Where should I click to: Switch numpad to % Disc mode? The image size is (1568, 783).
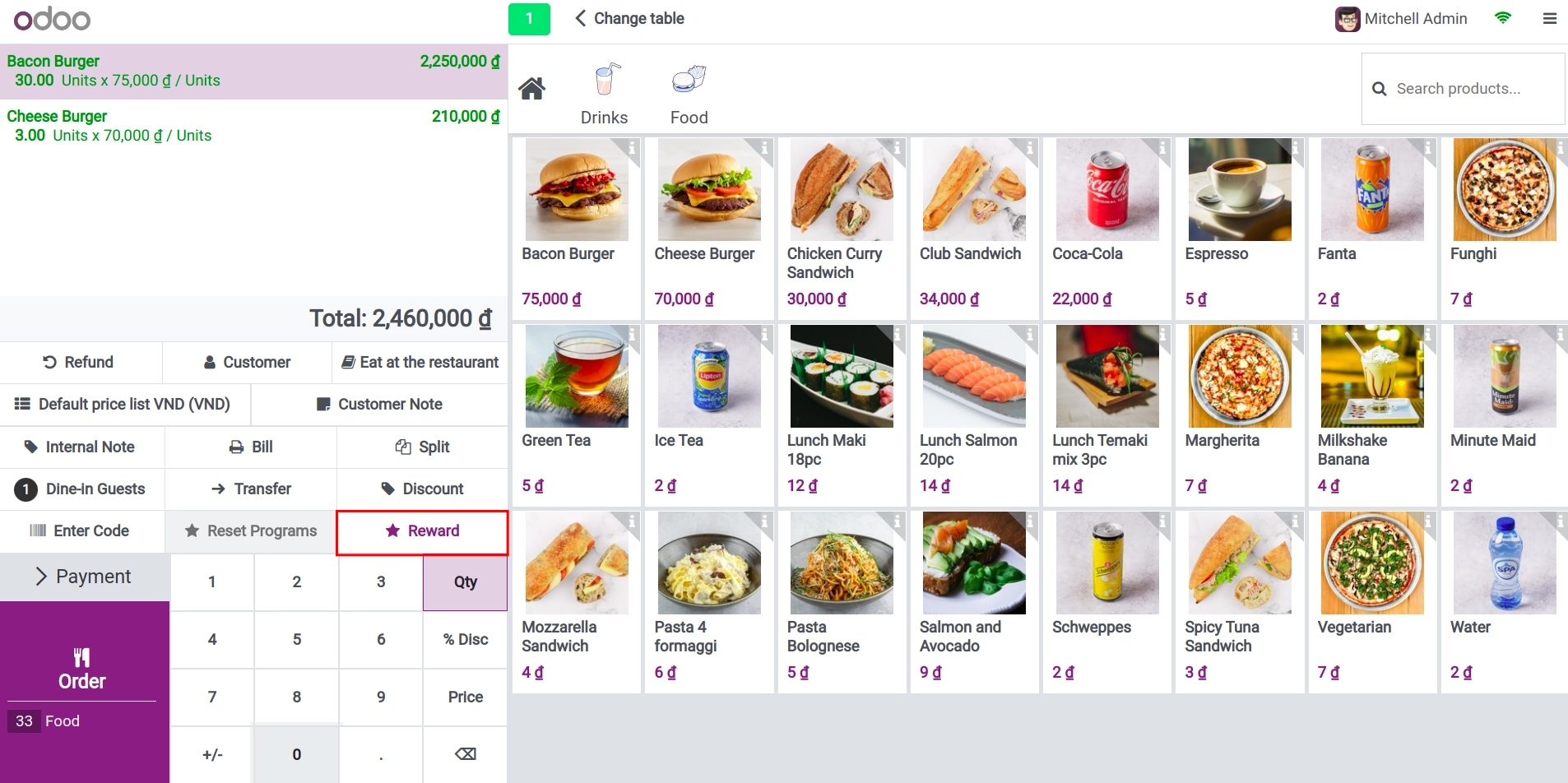point(466,639)
